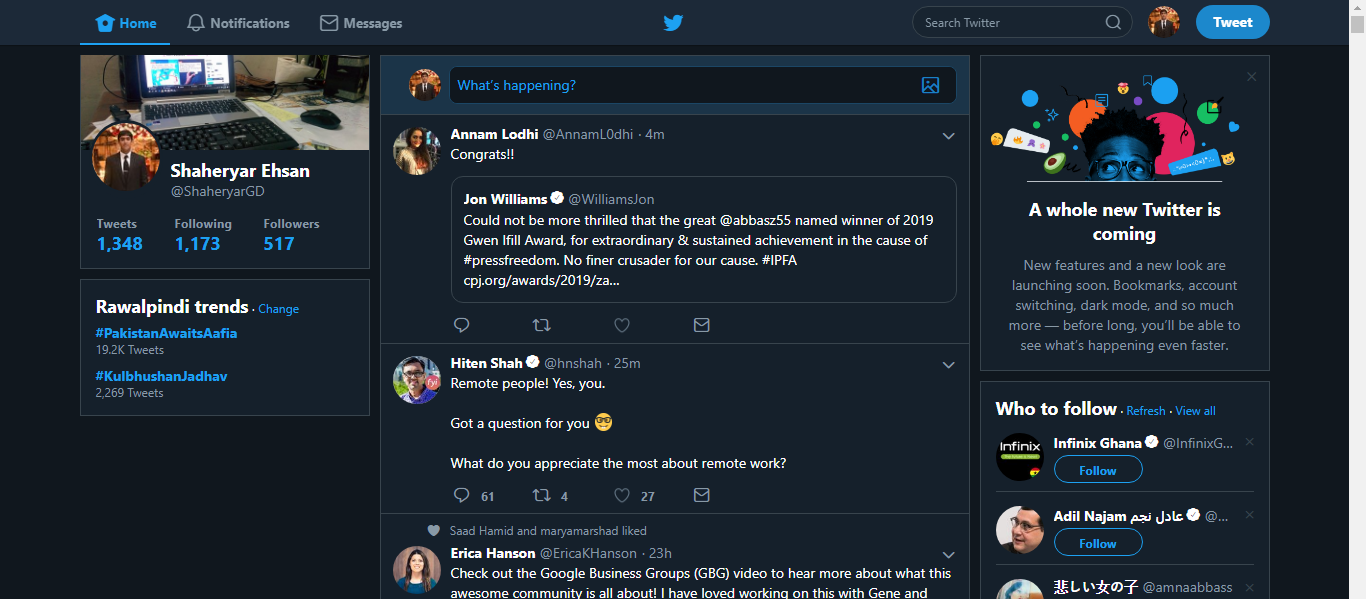Image resolution: width=1366 pixels, height=599 pixels.
Task: Reply to Annam Lodhi's tweet
Action: 461,325
